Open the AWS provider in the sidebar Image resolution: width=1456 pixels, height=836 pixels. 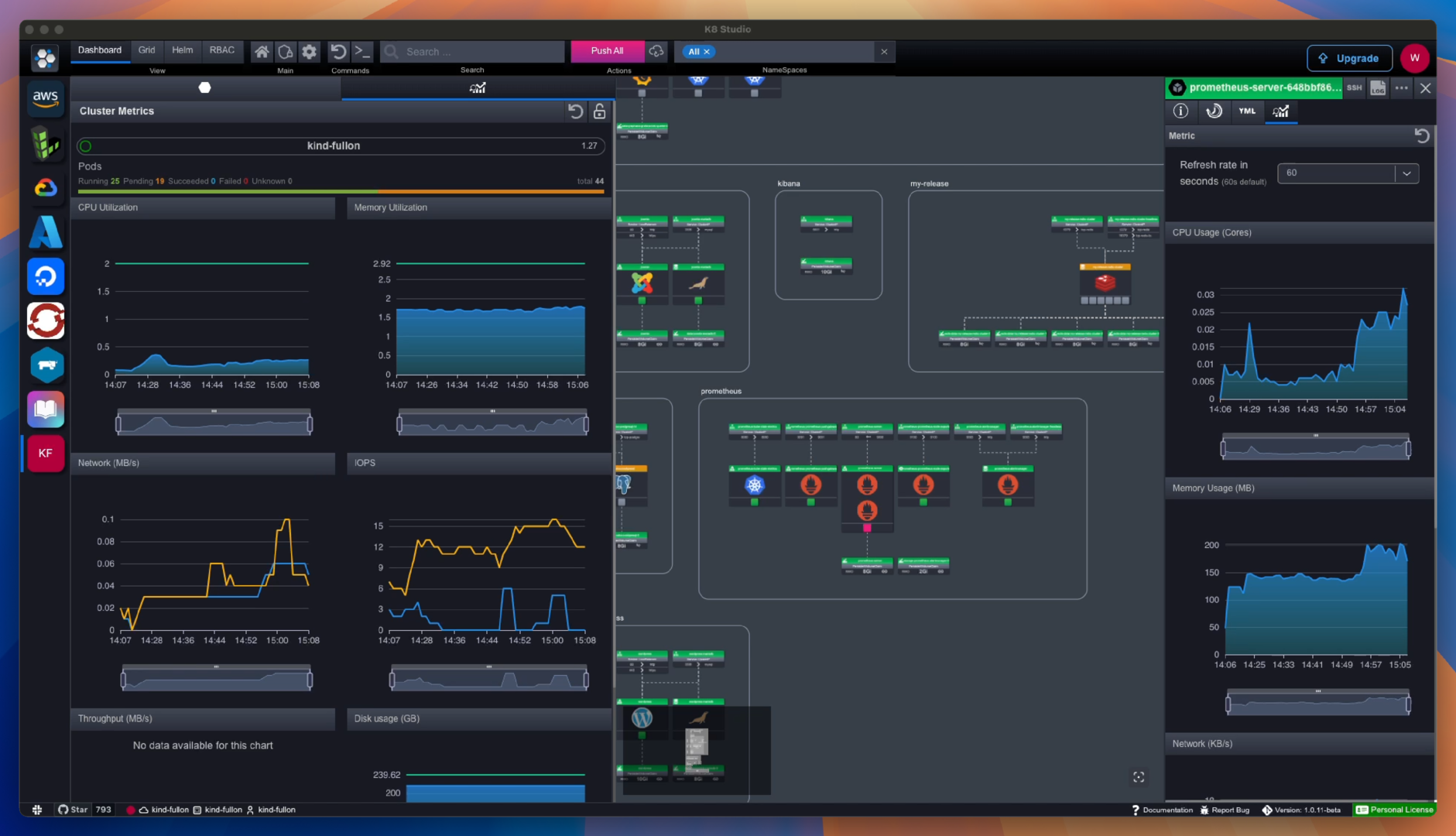pyautogui.click(x=45, y=98)
